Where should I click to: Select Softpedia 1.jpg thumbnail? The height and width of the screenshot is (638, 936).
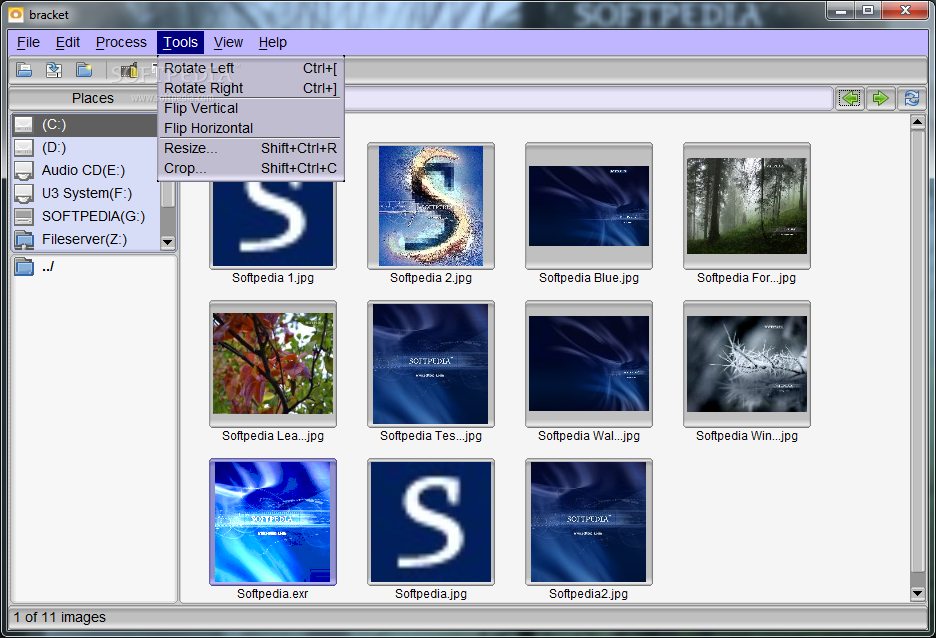[x=273, y=222]
